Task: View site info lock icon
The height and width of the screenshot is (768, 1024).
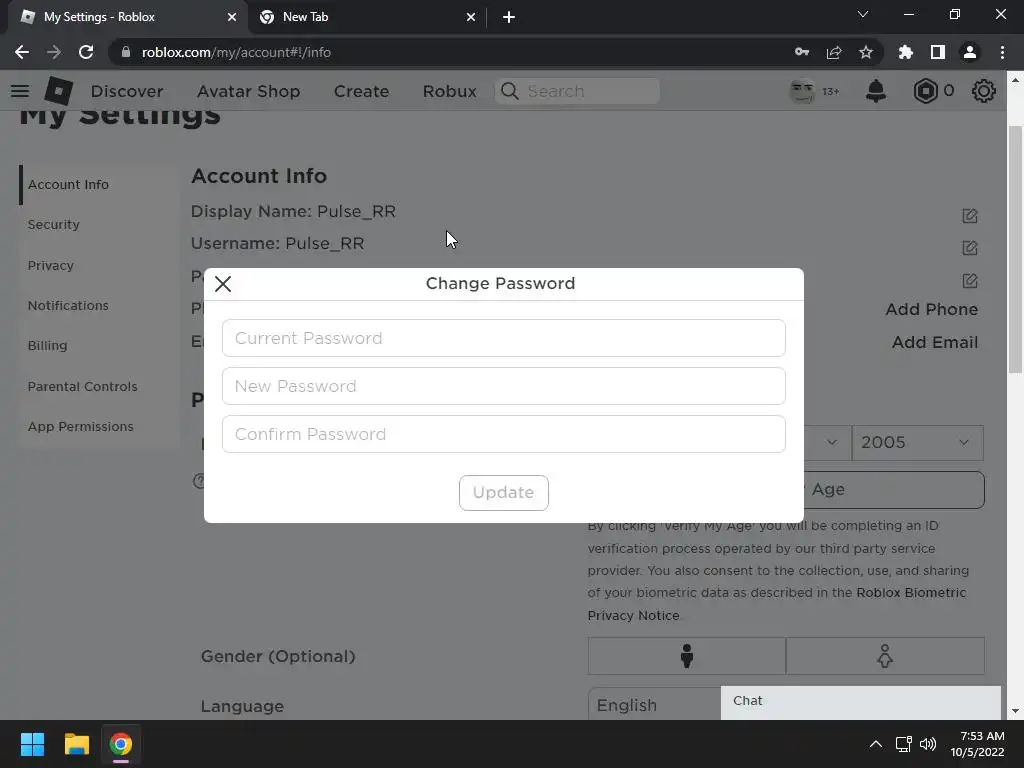Action: click(125, 52)
